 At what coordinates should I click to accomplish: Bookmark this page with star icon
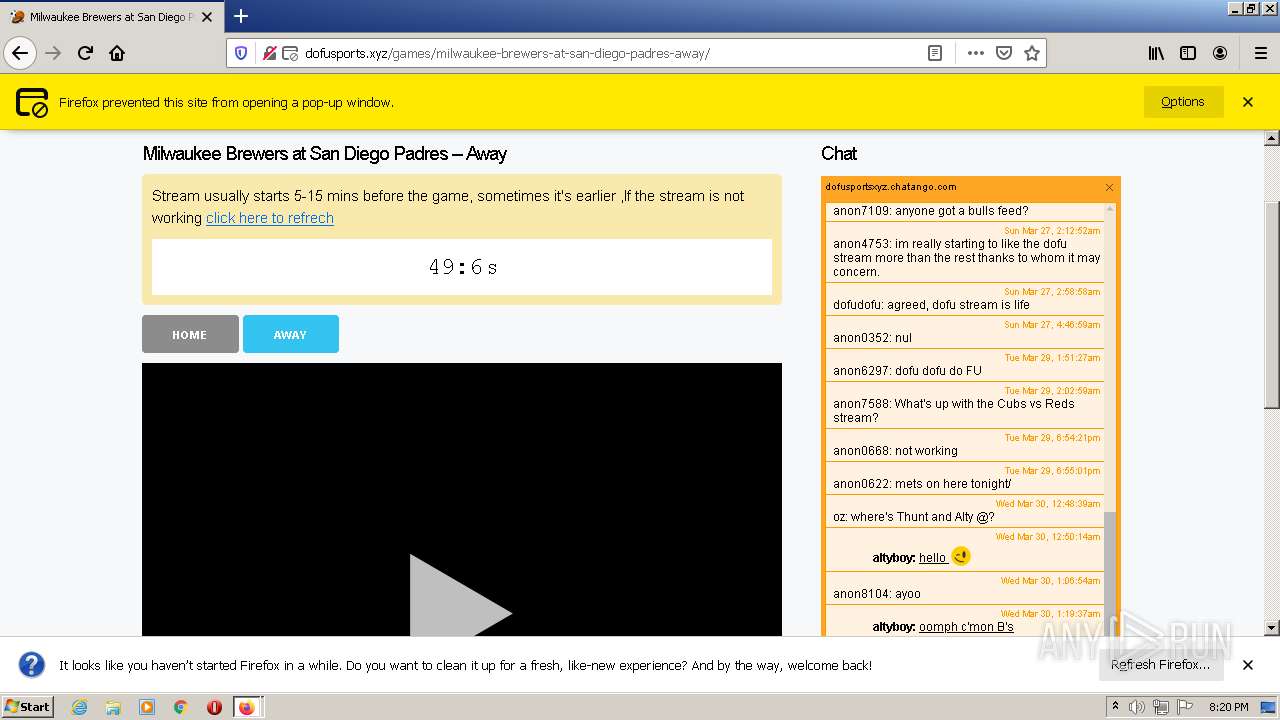[x=1032, y=53]
